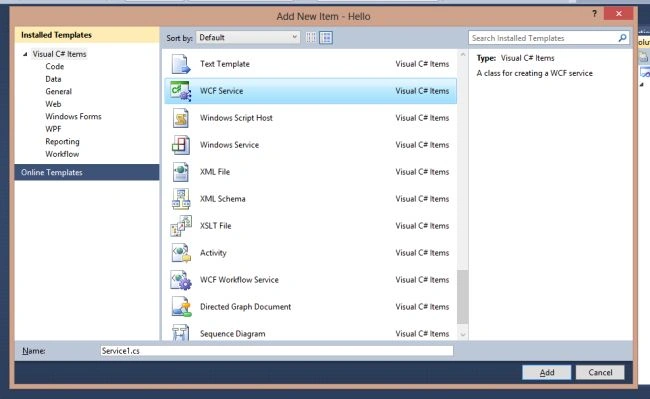This screenshot has width=650, height=399.
Task: Select the "Windows Script Host" label
Action: 236,118
